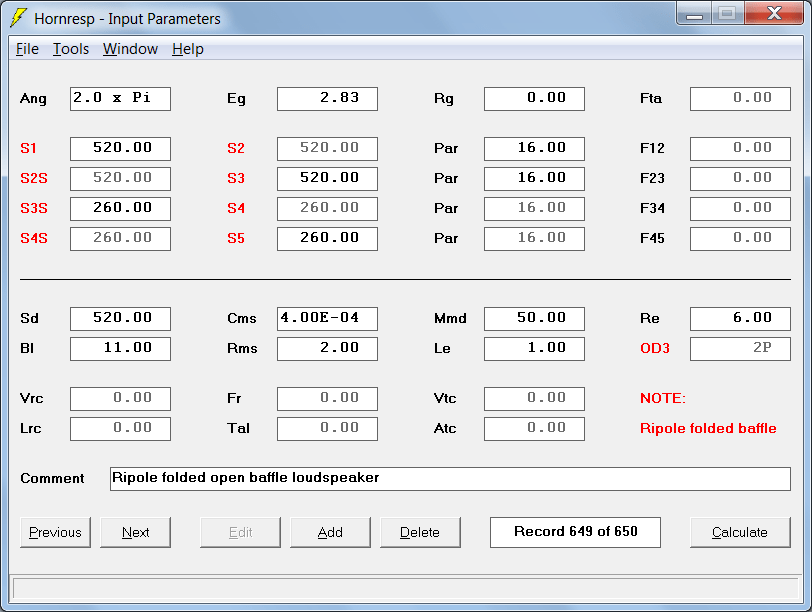Click the OD3 field showing 2P
The width and height of the screenshot is (812, 612).
click(x=741, y=348)
